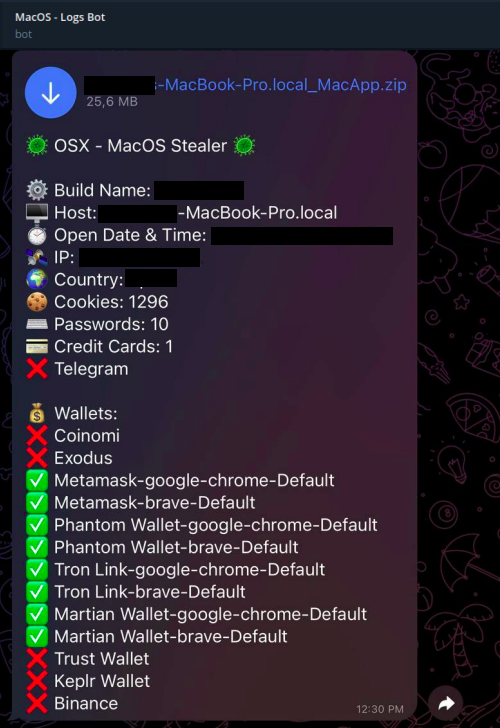Click the cookie emoji next to Cookies
500x728 pixels.
coord(37,302)
